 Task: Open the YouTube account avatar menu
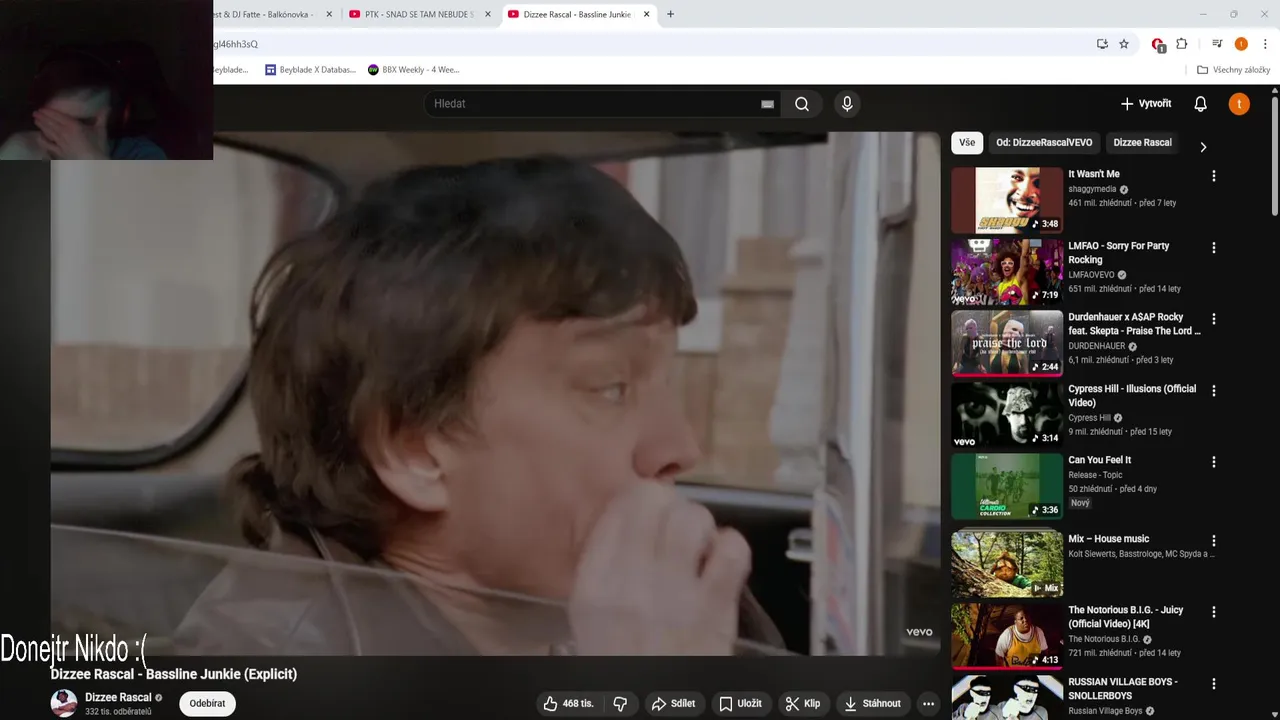(x=1239, y=104)
